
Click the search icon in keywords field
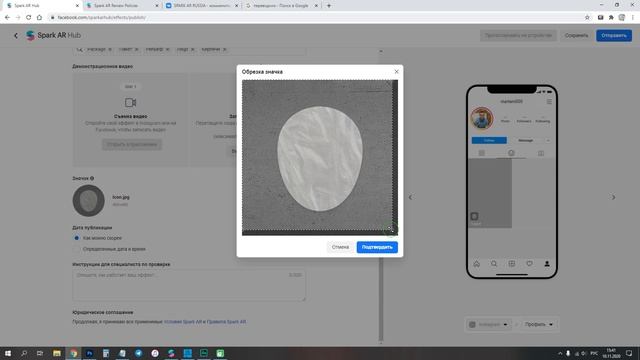[x=80, y=49]
